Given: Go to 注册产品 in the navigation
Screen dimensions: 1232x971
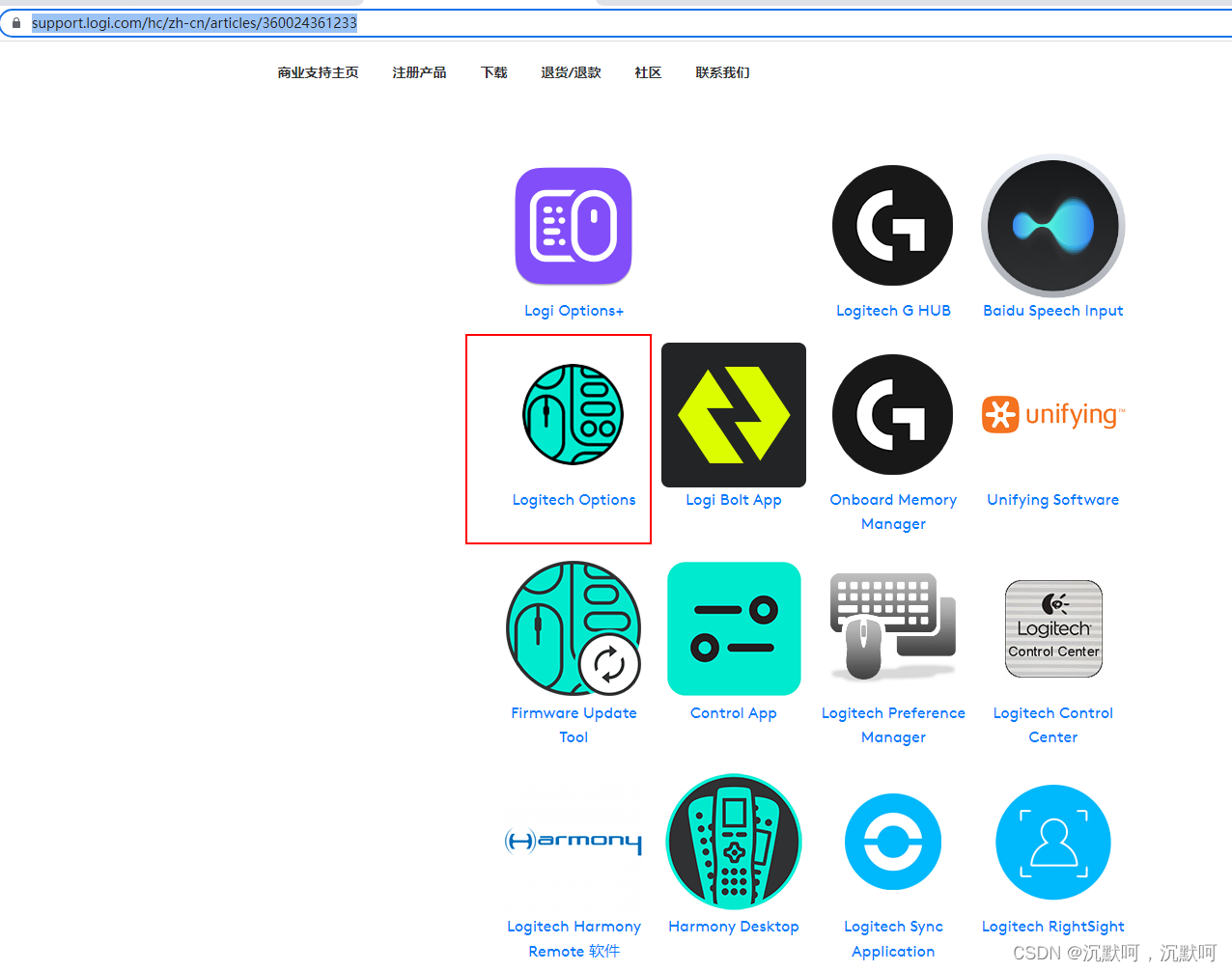Looking at the screenshot, I should (x=419, y=72).
